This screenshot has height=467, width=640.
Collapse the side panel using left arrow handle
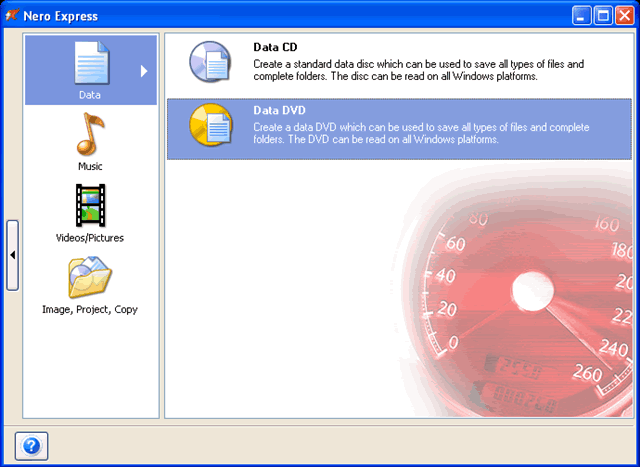point(12,255)
